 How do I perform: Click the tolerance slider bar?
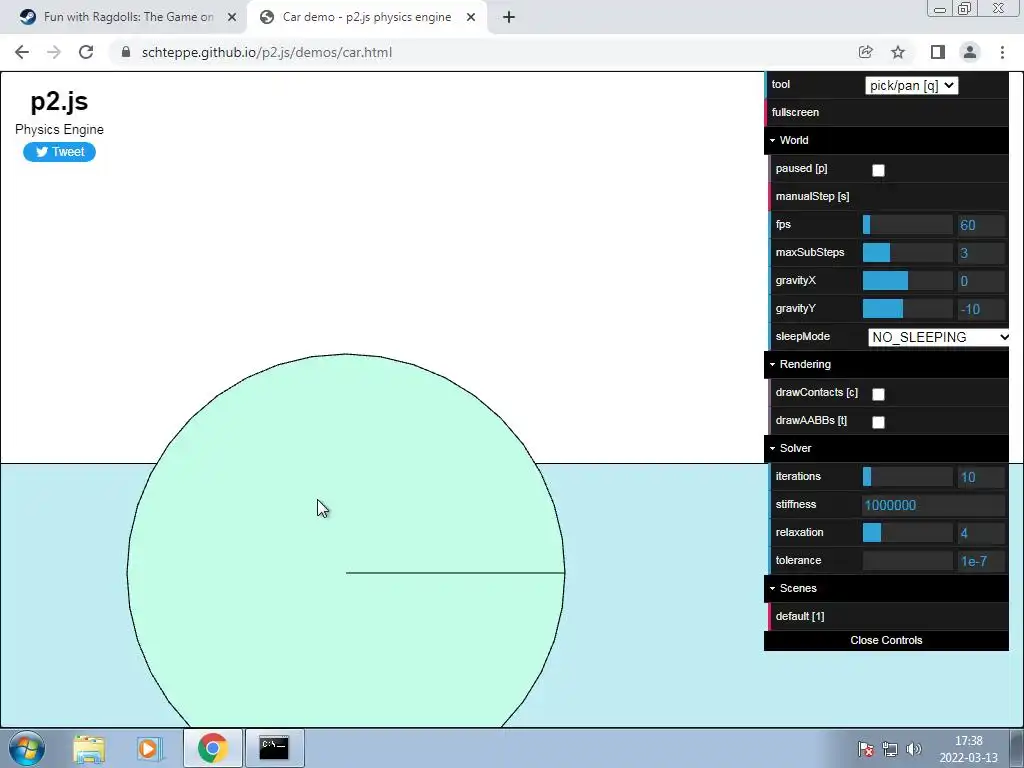[x=908, y=561]
